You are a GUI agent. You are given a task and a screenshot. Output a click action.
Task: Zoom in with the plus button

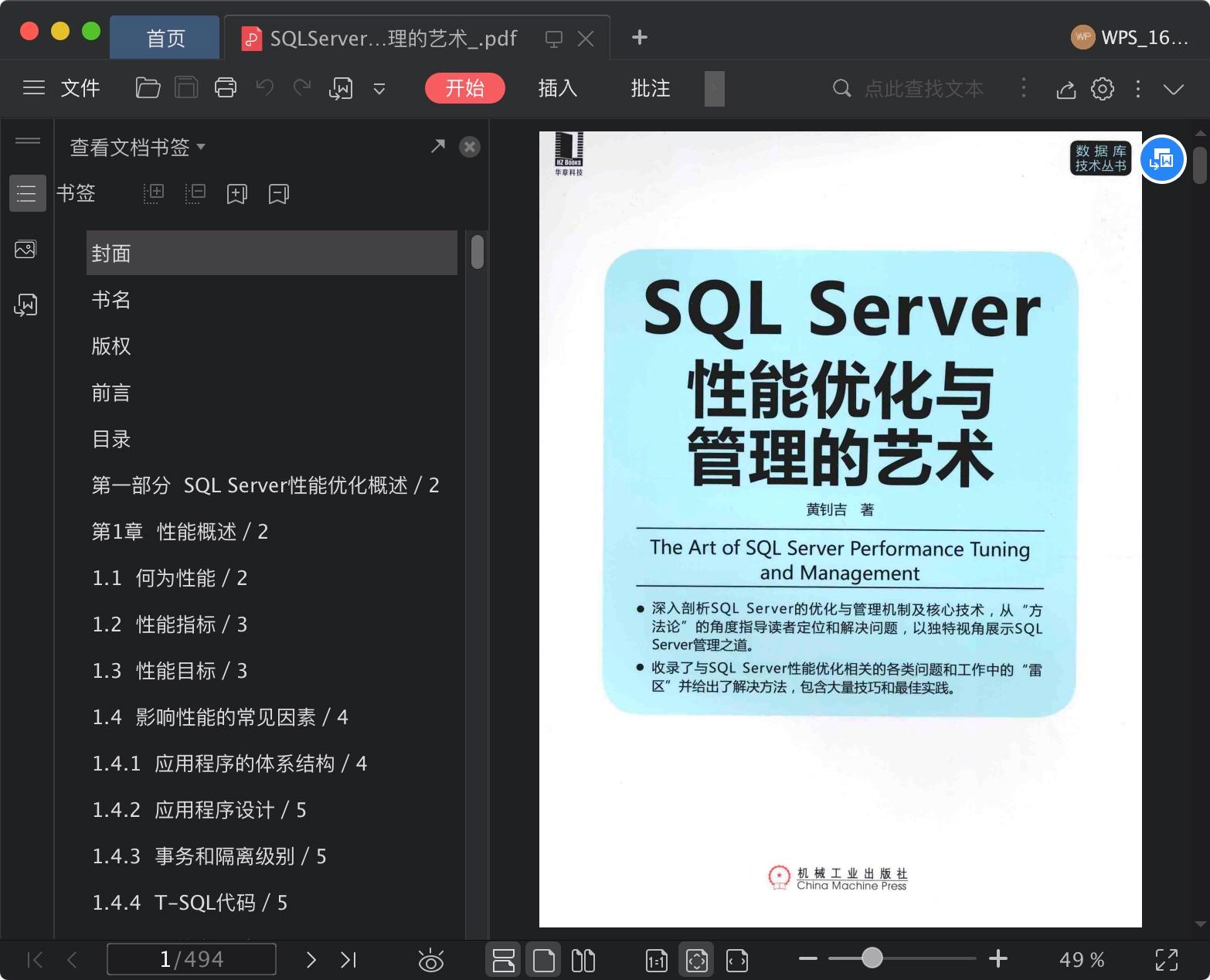pos(998,958)
